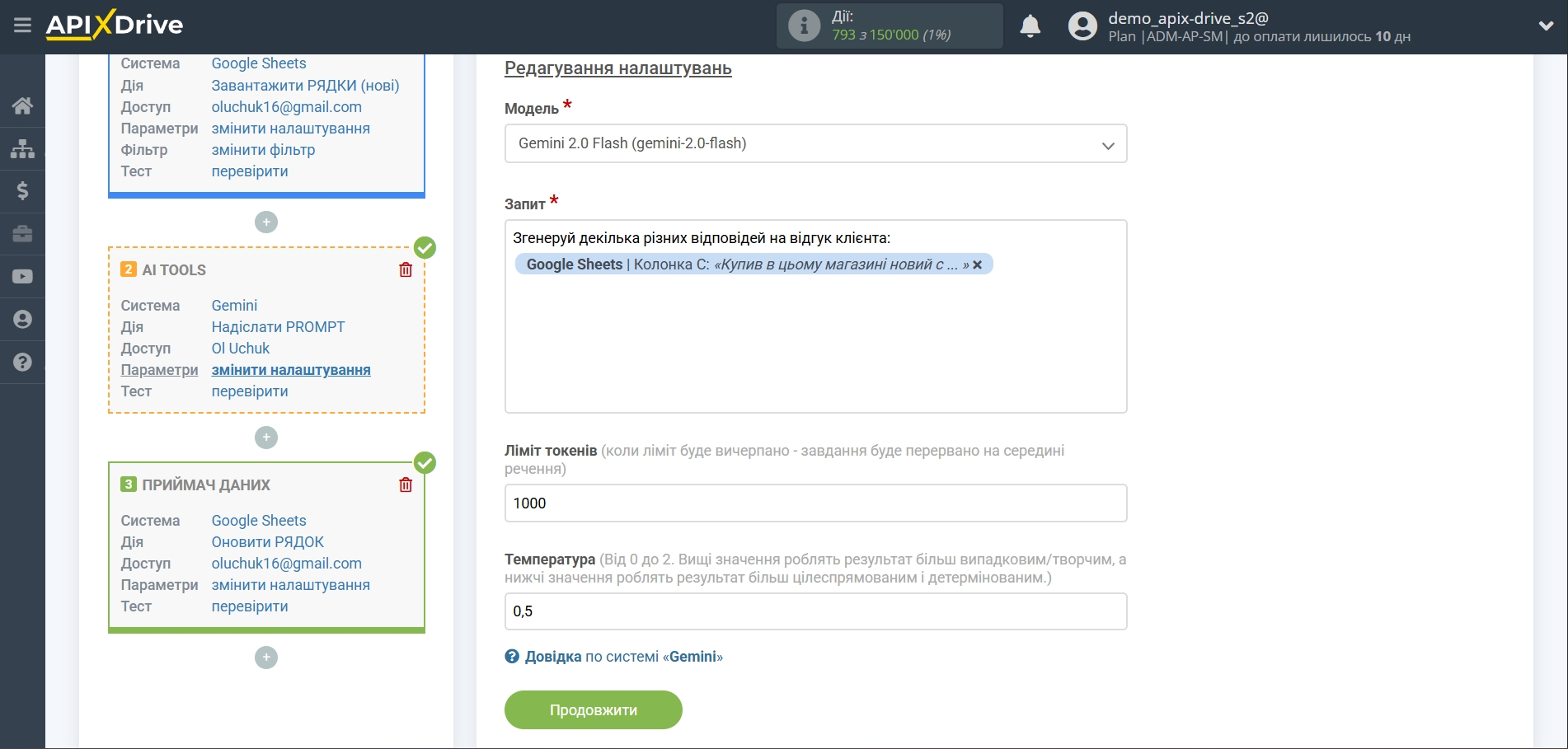Click Google Sheets system in ПРИЙМАЧ ДАНИХ
Screen dimensions: 1568x749
coord(259,521)
